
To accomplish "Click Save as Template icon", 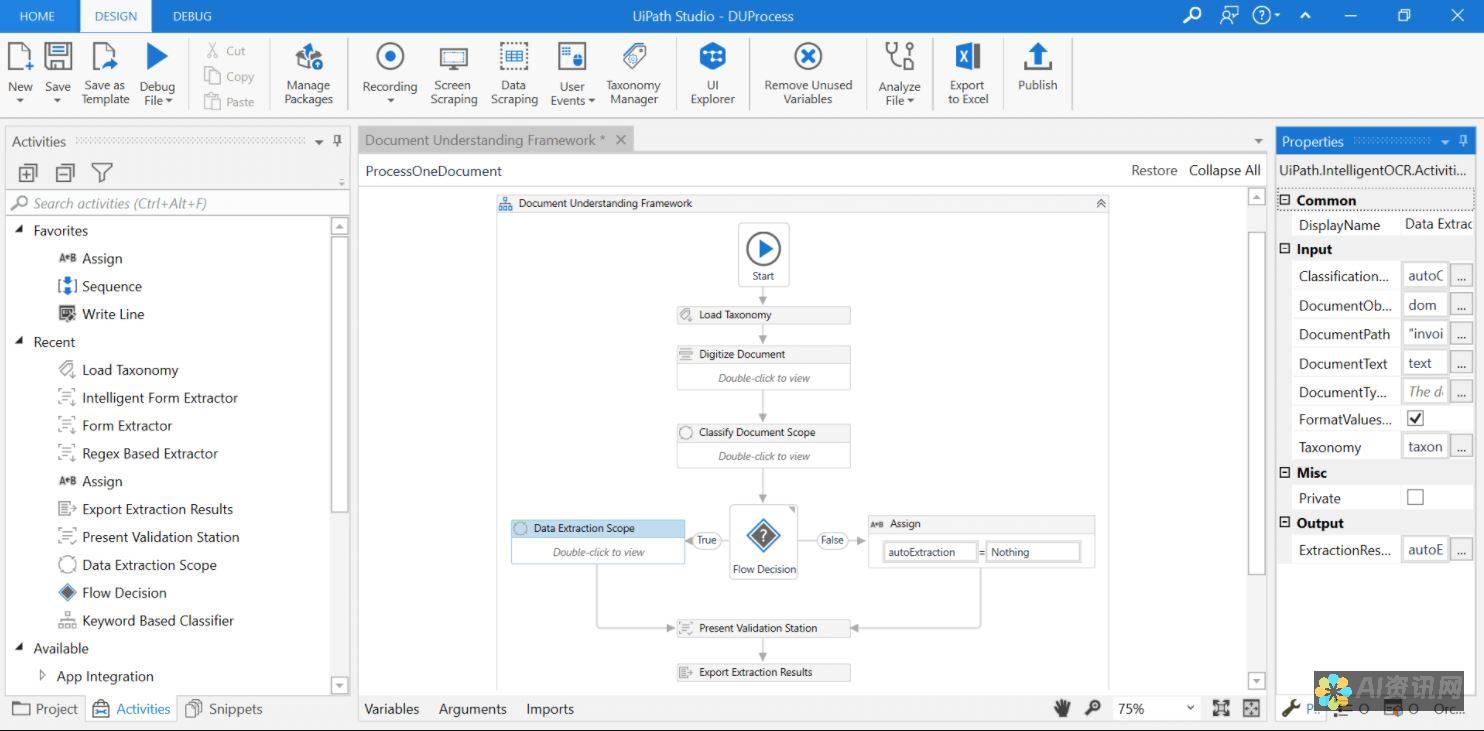I will (105, 57).
